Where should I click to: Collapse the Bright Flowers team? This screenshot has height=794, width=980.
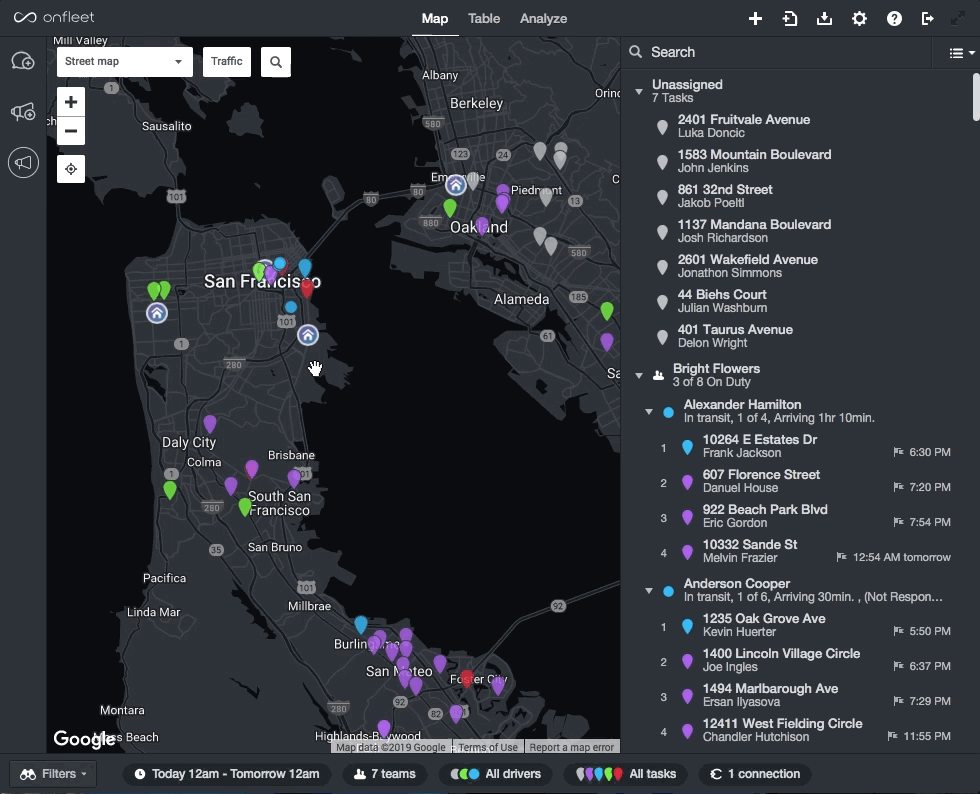(x=639, y=375)
